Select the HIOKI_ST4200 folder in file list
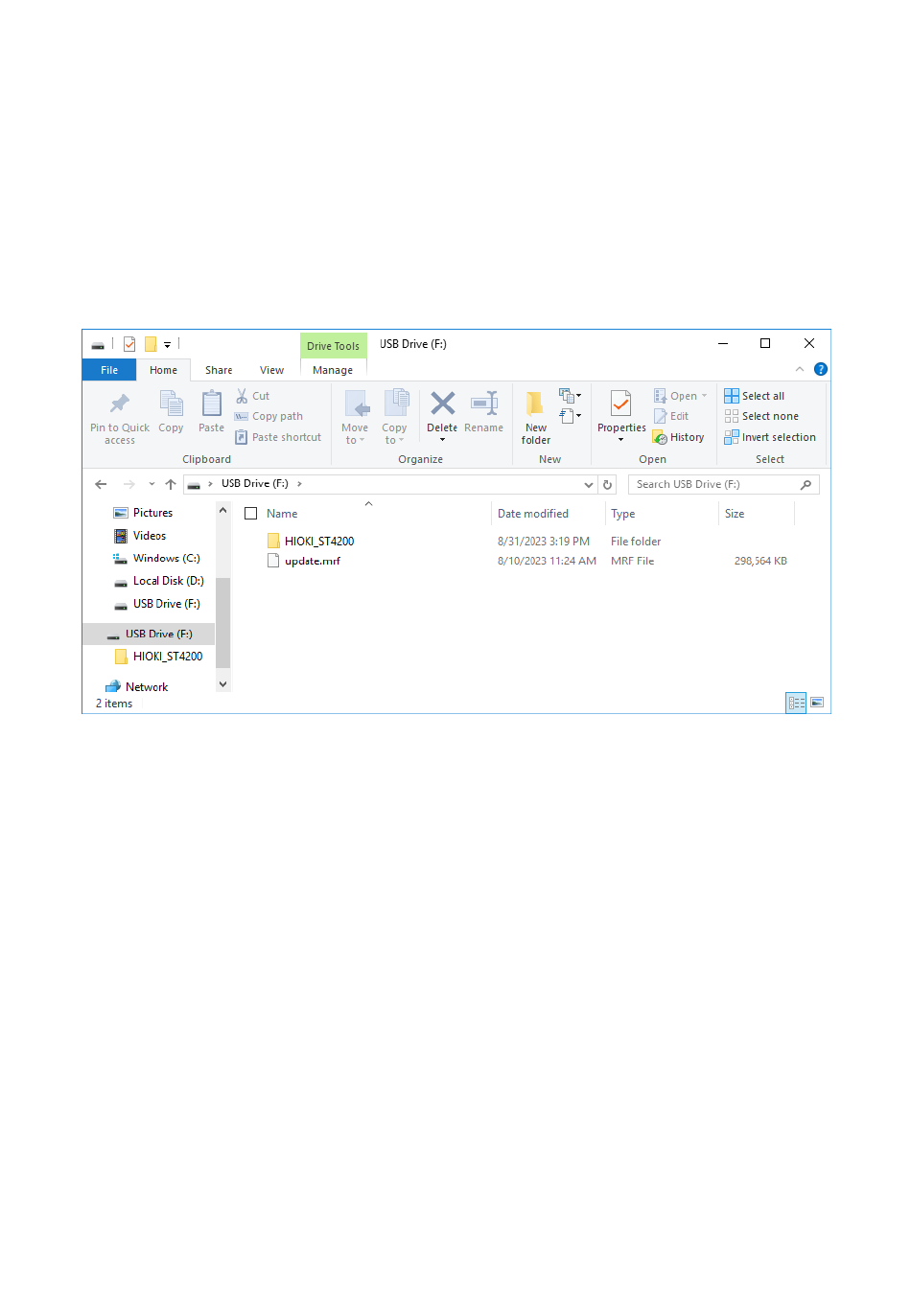The height and width of the screenshot is (1316, 911). click(319, 542)
